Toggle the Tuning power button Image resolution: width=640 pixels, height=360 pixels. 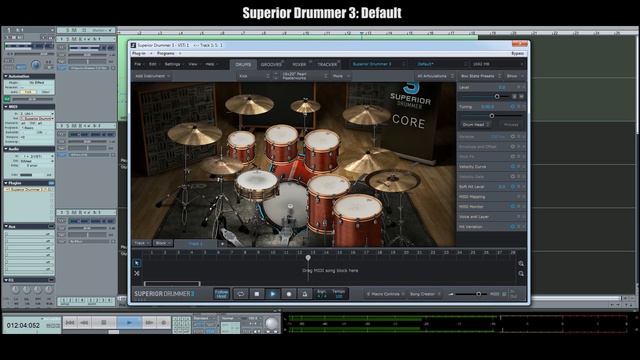(513, 107)
